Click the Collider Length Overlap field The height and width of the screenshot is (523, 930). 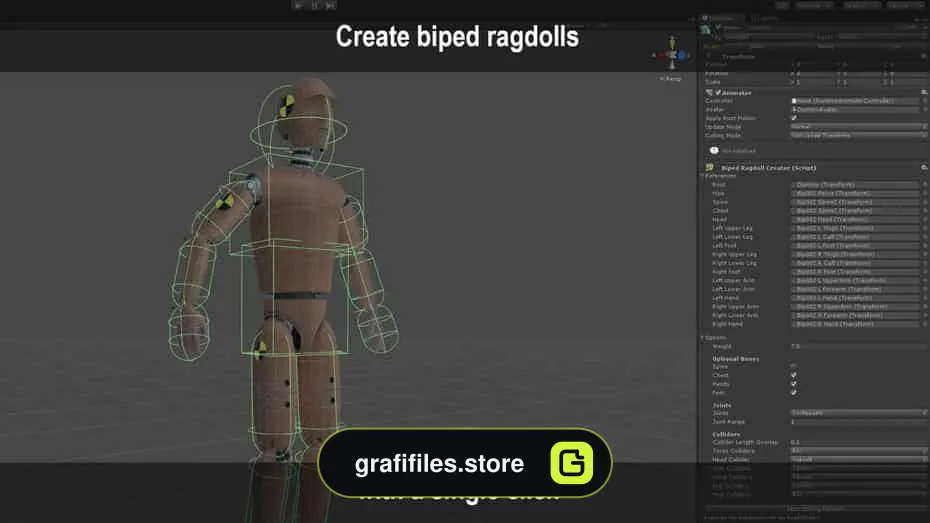[x=858, y=442]
